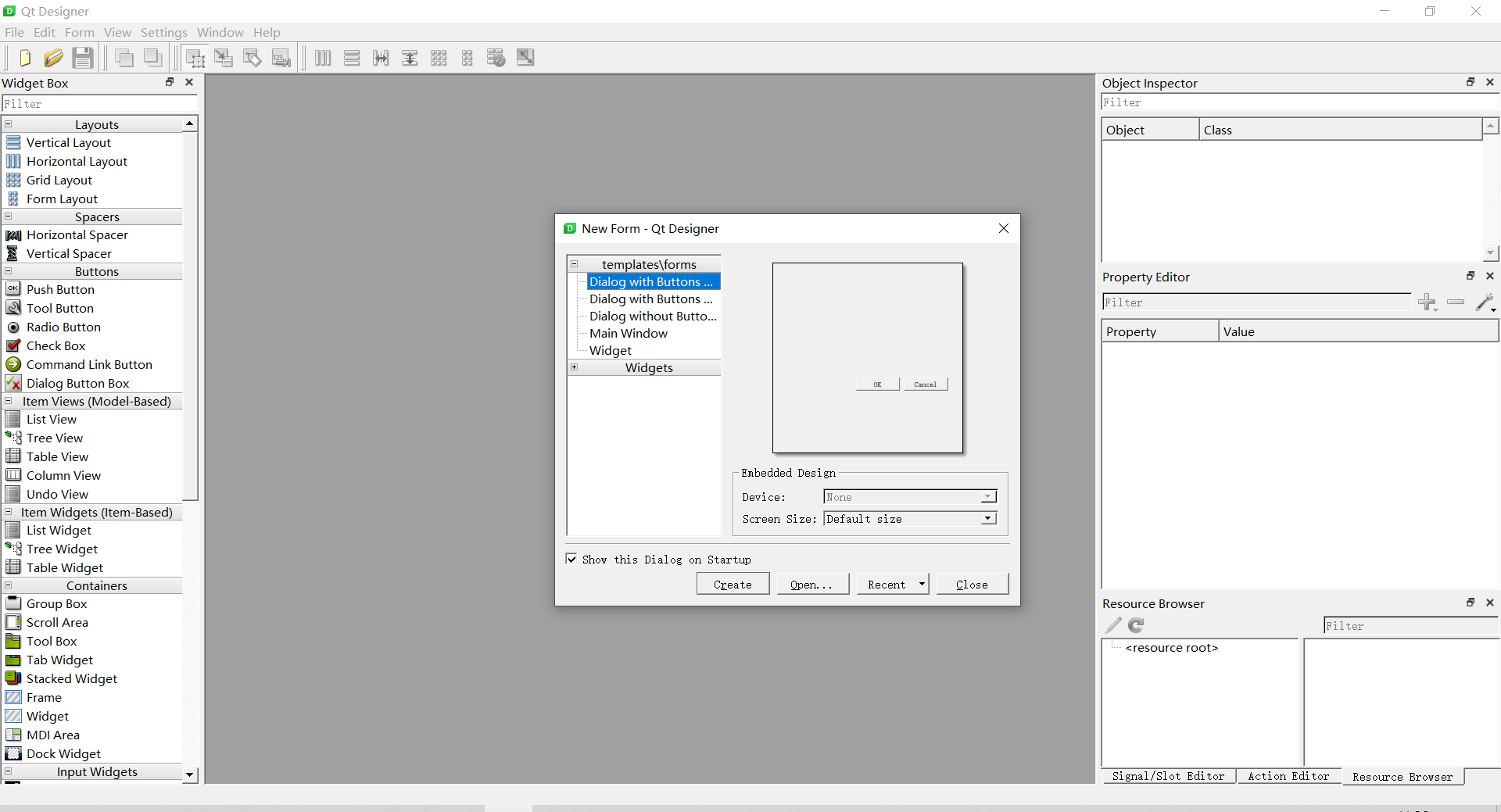Click the Lay Out in Grid icon
1501x812 pixels.
pos(439,58)
